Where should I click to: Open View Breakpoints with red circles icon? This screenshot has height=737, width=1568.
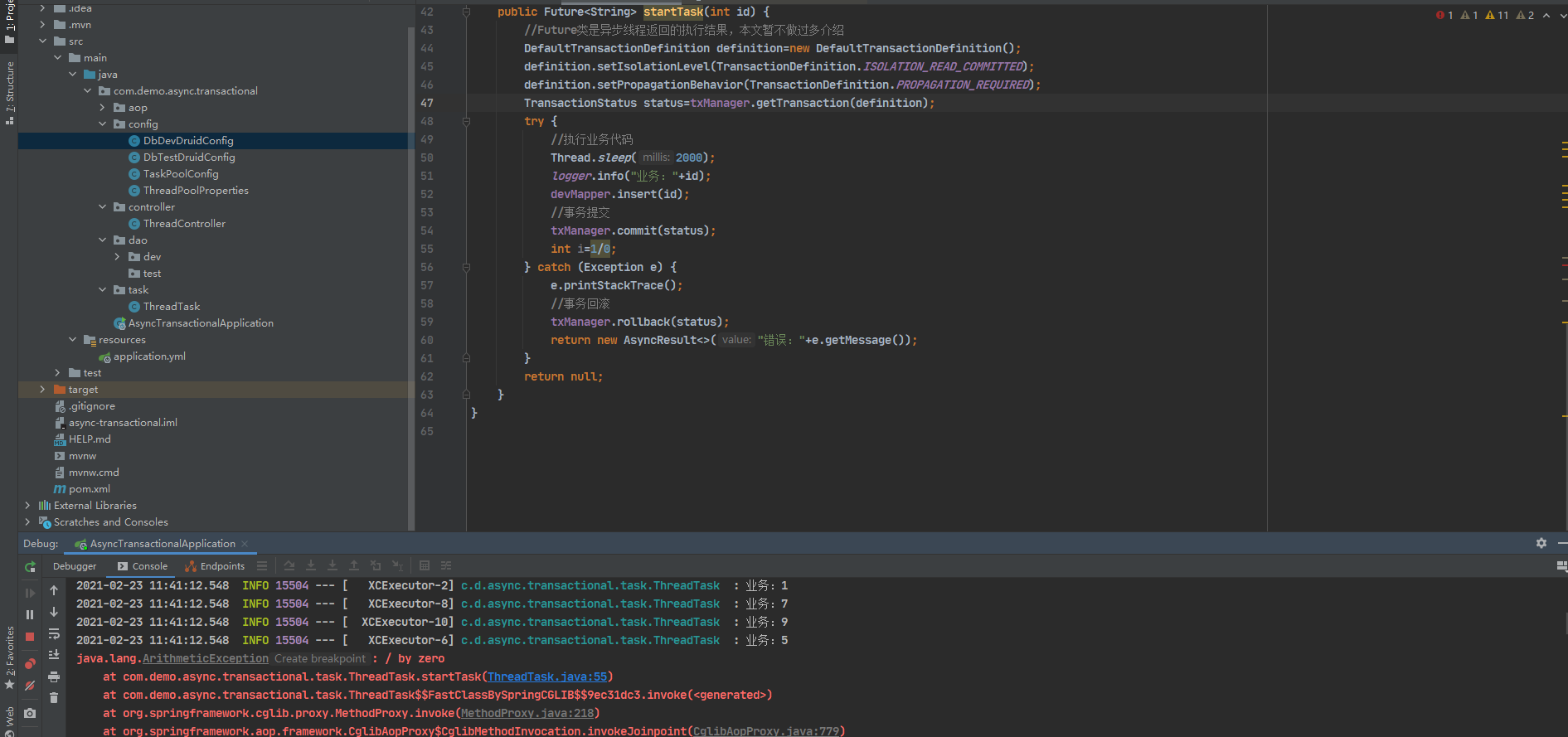(30, 663)
